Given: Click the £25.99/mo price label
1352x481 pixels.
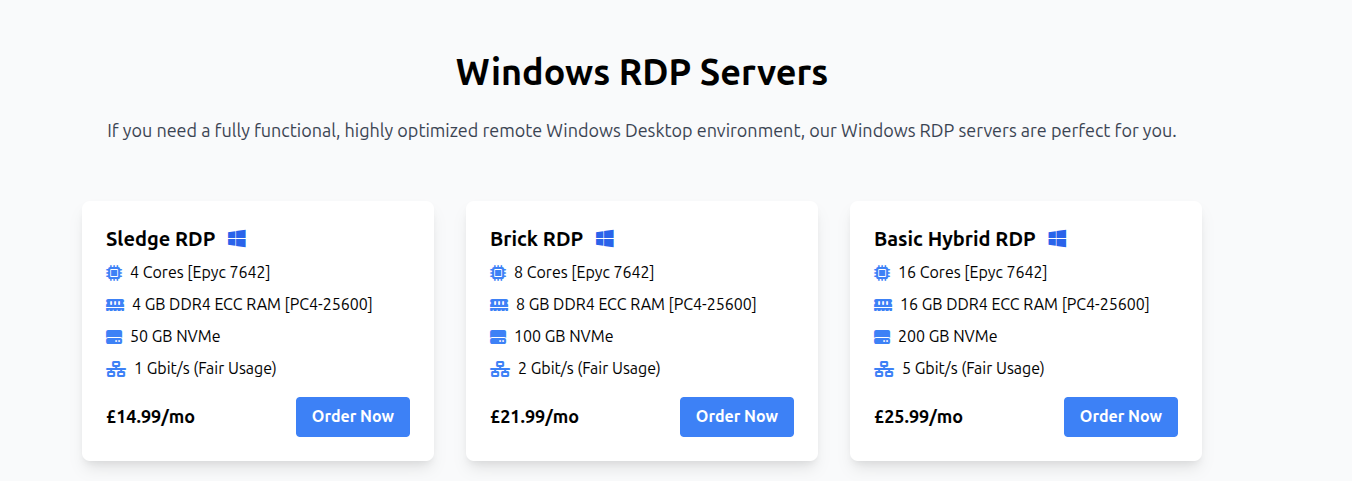Looking at the screenshot, I should [x=918, y=417].
